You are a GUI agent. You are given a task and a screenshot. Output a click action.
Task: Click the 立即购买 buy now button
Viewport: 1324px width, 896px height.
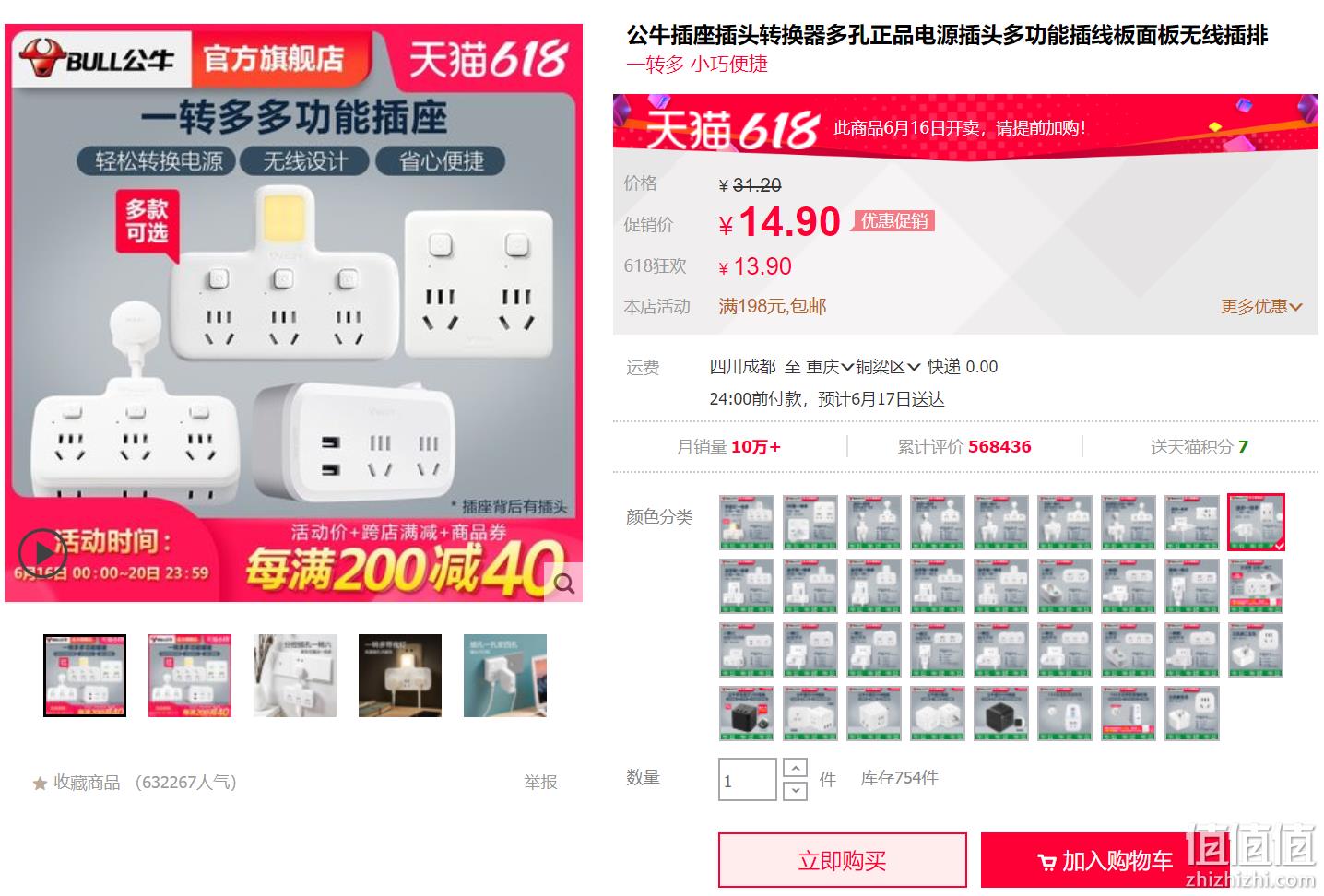pos(843,861)
